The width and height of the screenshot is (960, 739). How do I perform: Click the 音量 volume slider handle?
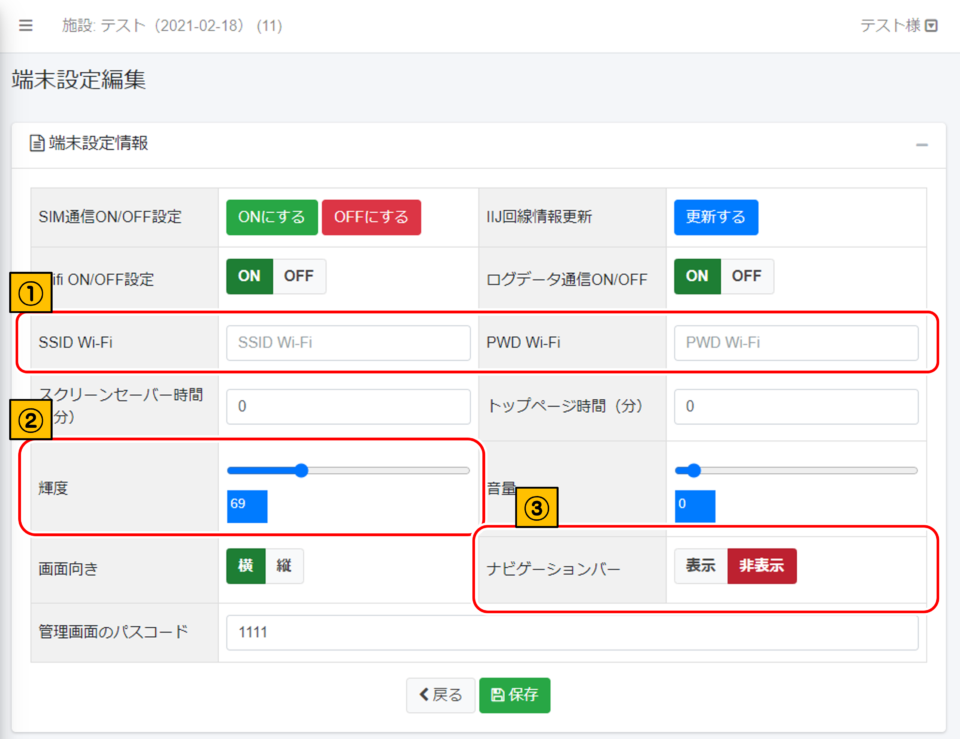[693, 470]
